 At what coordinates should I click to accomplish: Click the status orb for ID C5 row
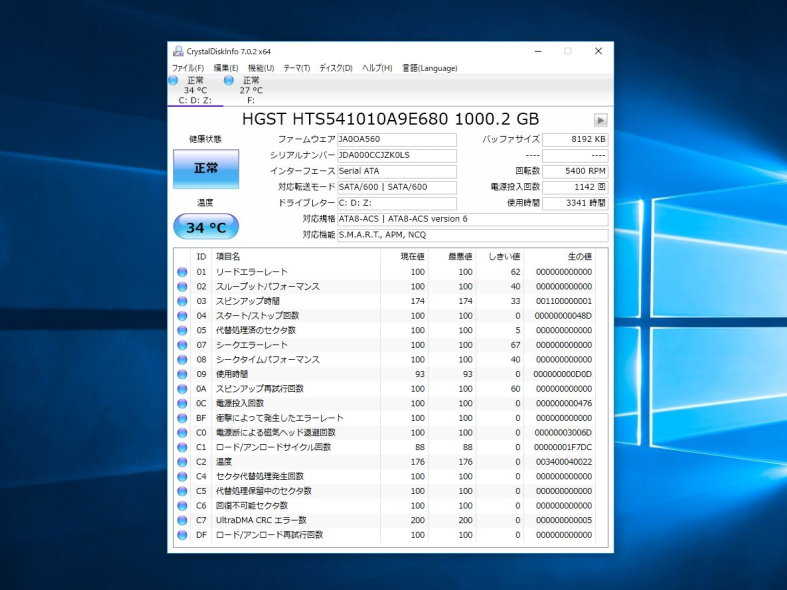coord(182,491)
